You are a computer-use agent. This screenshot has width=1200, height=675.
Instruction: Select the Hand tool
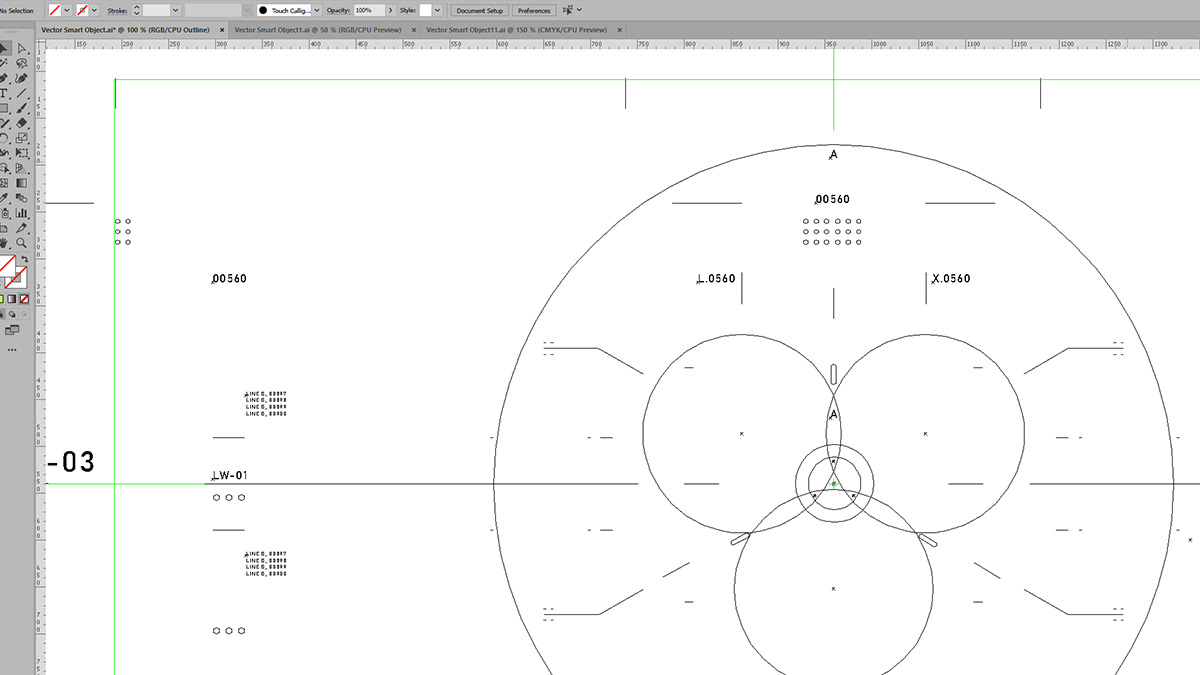coord(5,243)
